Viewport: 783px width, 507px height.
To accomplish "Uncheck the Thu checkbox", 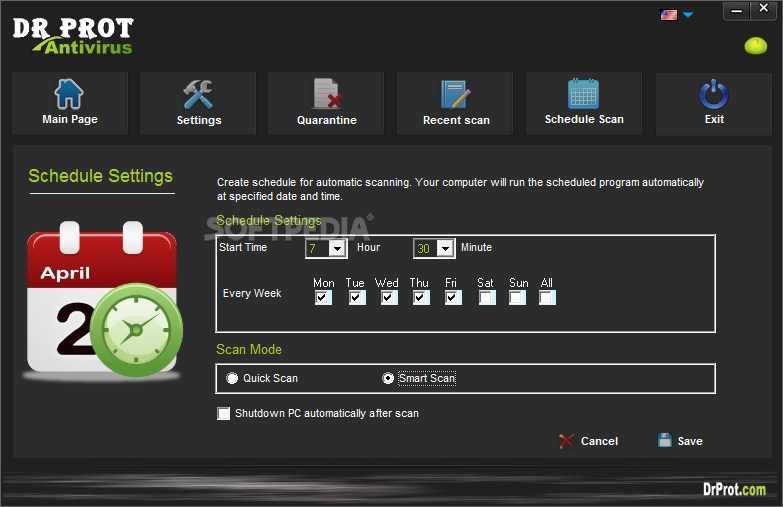I will click(x=421, y=298).
